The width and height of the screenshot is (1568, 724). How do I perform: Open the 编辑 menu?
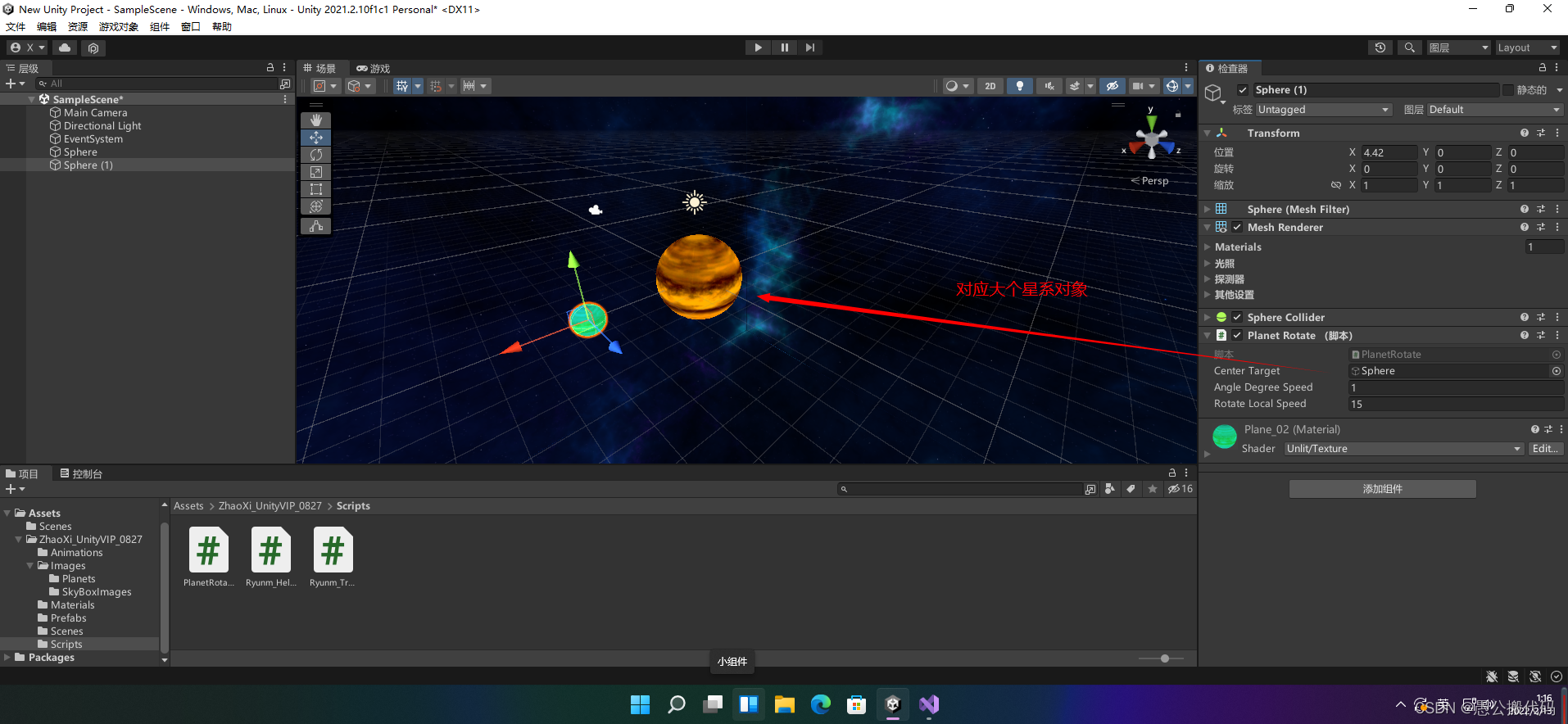tap(47, 27)
